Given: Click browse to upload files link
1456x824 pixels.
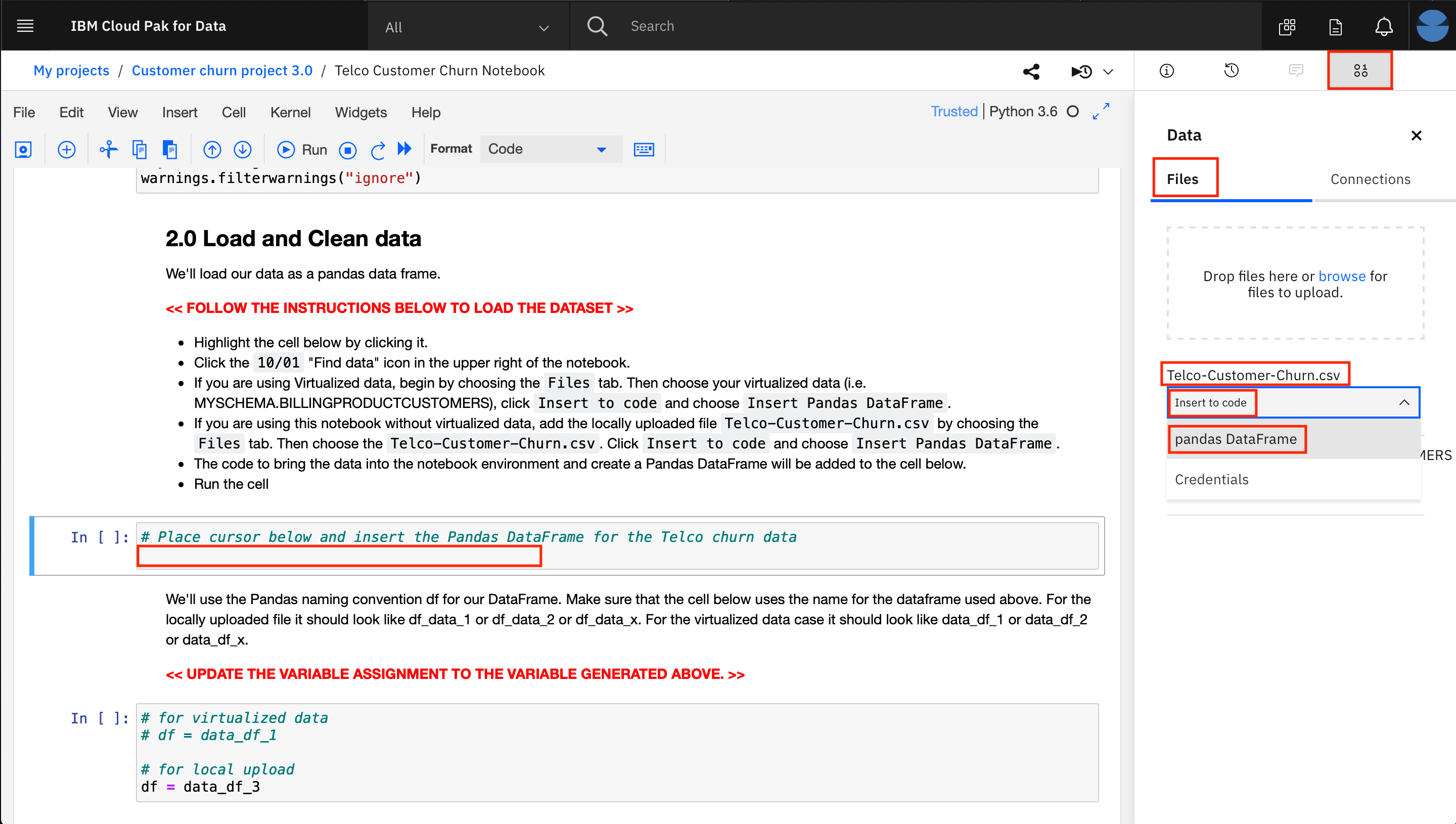Looking at the screenshot, I should (1342, 276).
